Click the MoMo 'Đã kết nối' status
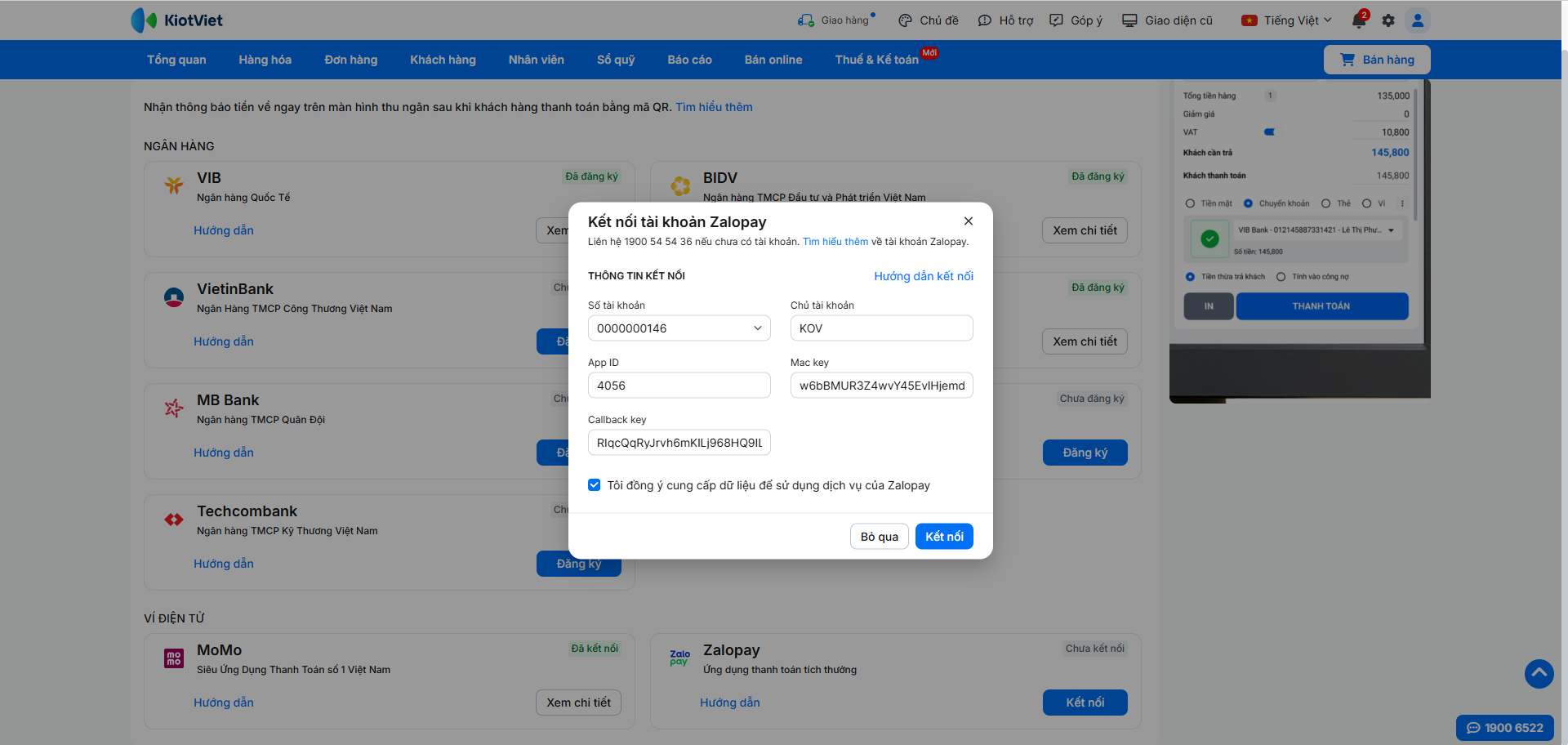Image resolution: width=1568 pixels, height=745 pixels. 595,649
